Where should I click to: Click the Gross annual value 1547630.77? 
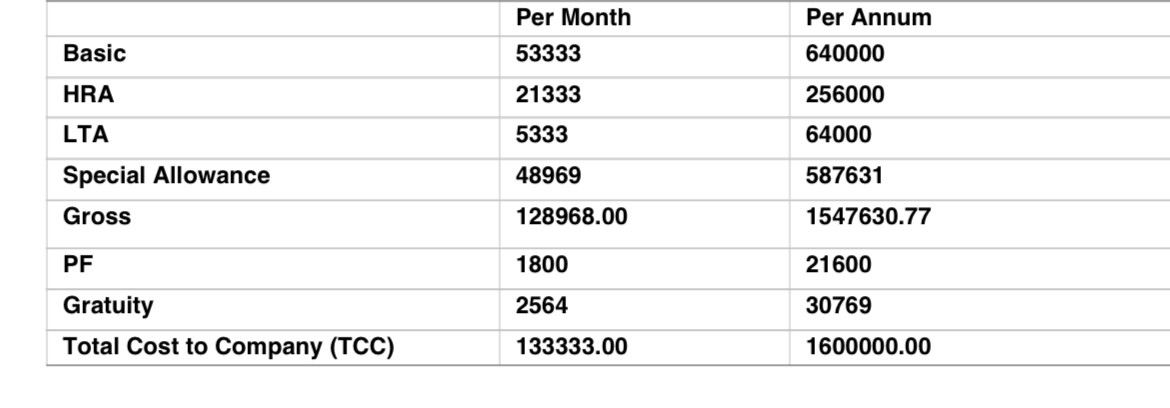click(869, 217)
